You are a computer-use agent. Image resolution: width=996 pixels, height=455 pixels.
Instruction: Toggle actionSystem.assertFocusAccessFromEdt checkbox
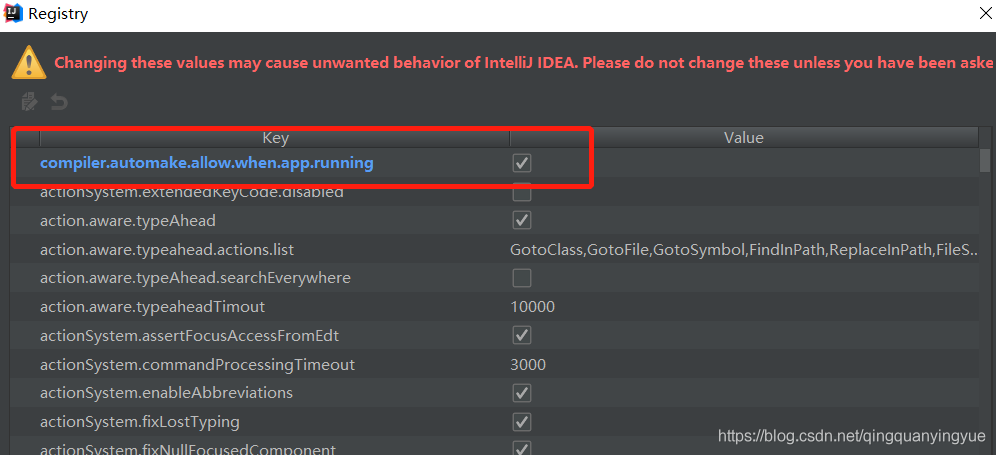522,335
